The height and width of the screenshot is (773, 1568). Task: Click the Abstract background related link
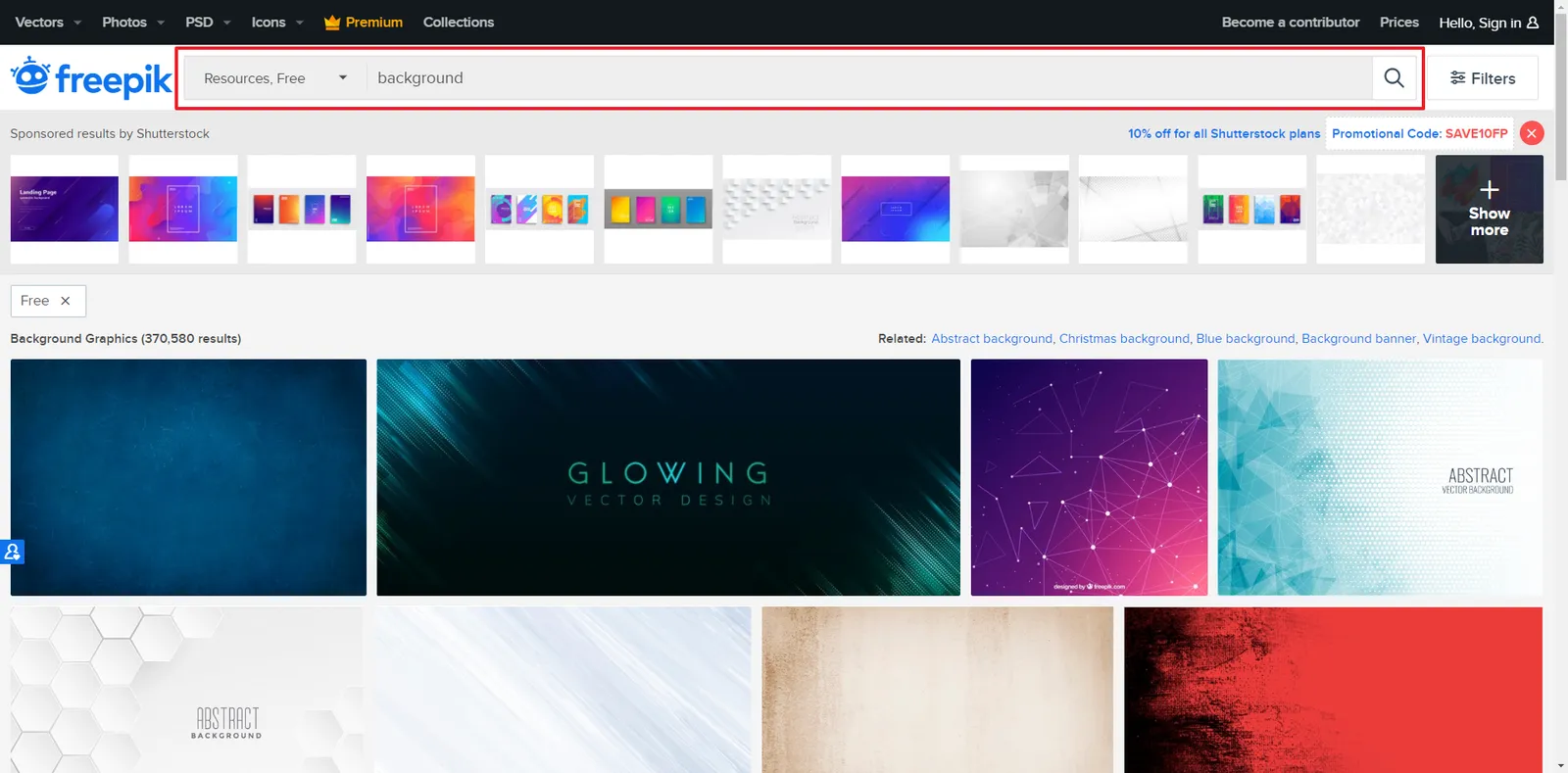(992, 338)
